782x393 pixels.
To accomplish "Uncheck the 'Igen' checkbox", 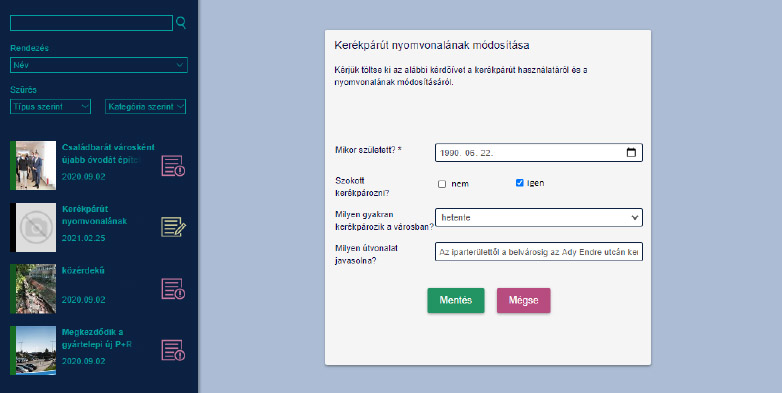I will (x=519, y=183).
